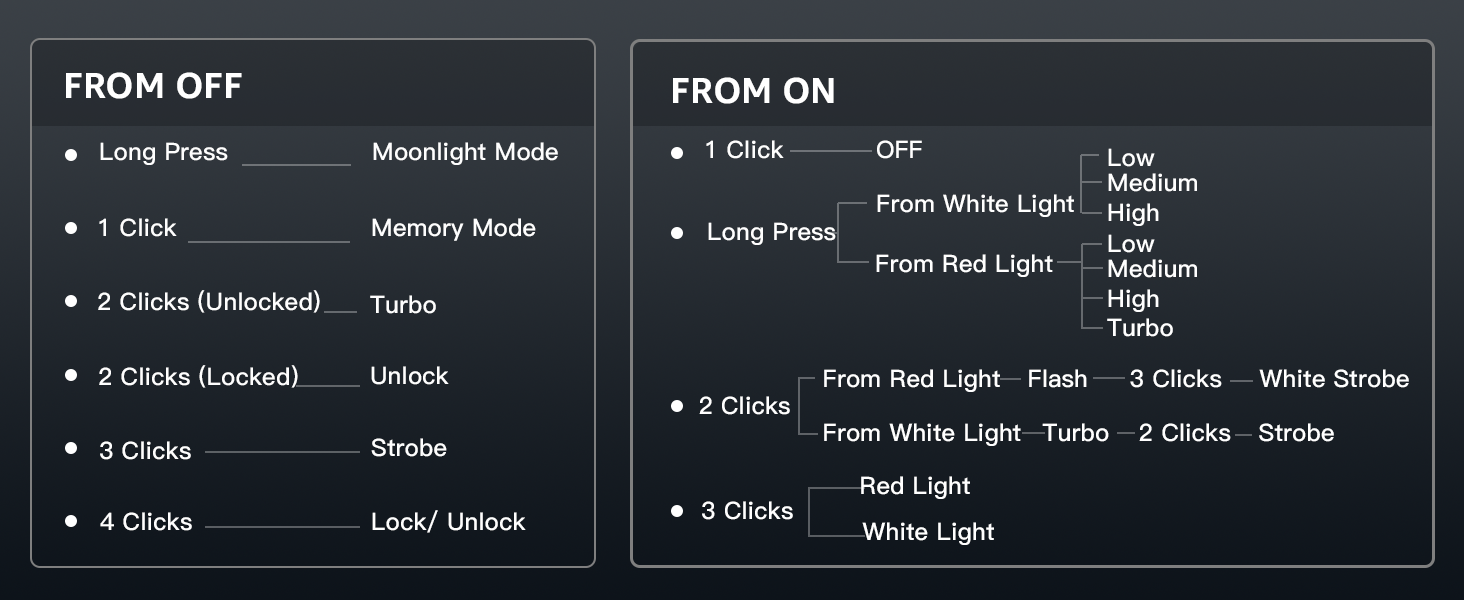Select From White Light under Long Press
This screenshot has width=1464, height=600.
click(x=975, y=204)
